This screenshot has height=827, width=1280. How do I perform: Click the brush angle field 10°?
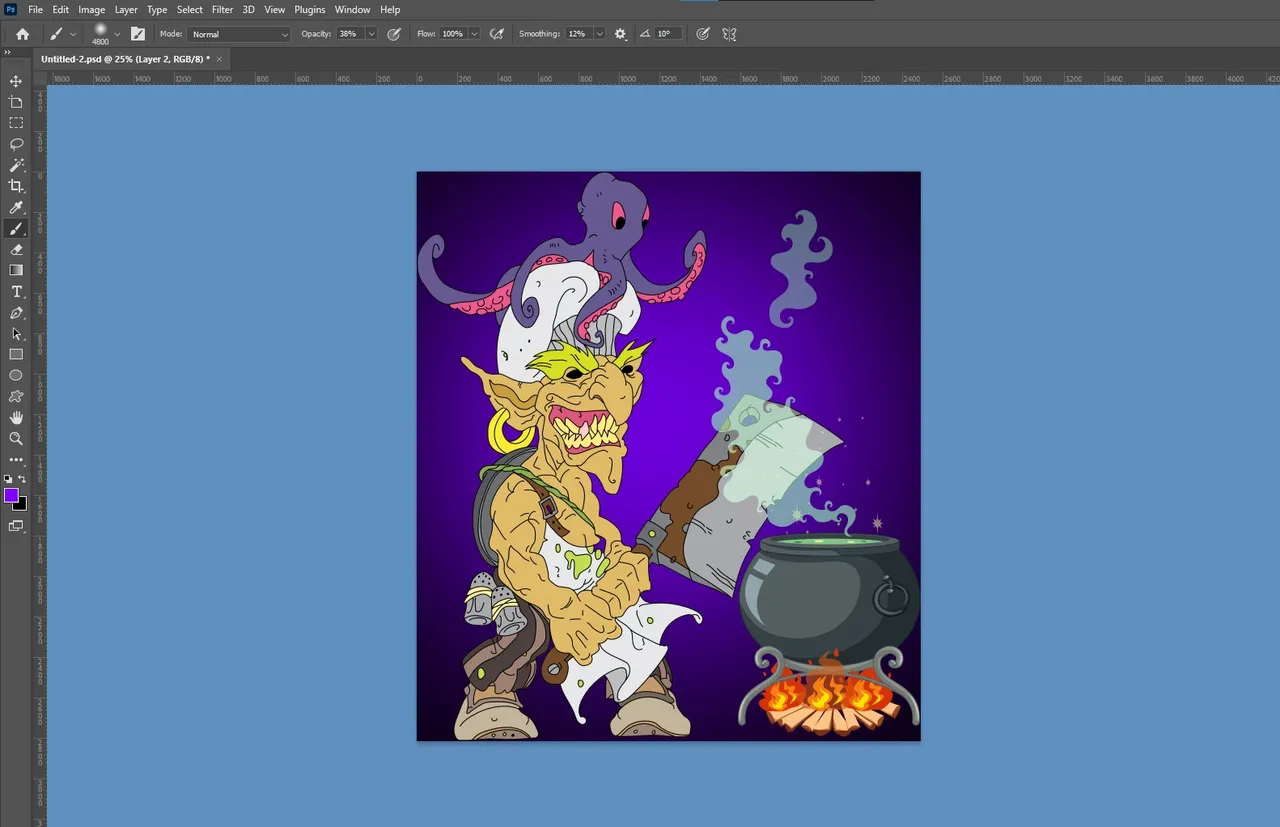click(x=667, y=34)
